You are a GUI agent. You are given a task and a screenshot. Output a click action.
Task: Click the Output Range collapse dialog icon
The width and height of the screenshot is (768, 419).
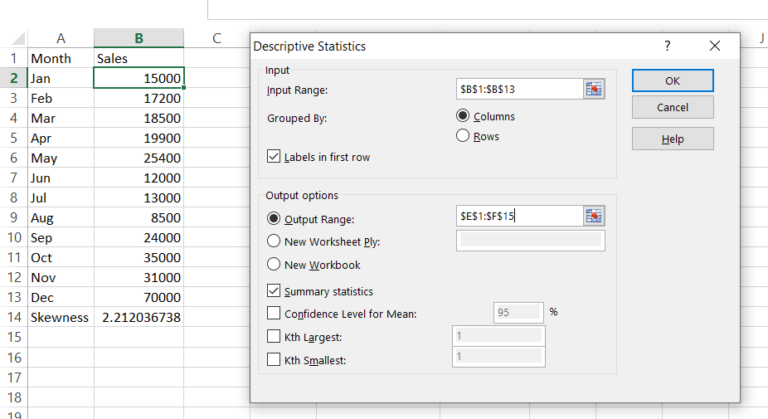tap(594, 215)
